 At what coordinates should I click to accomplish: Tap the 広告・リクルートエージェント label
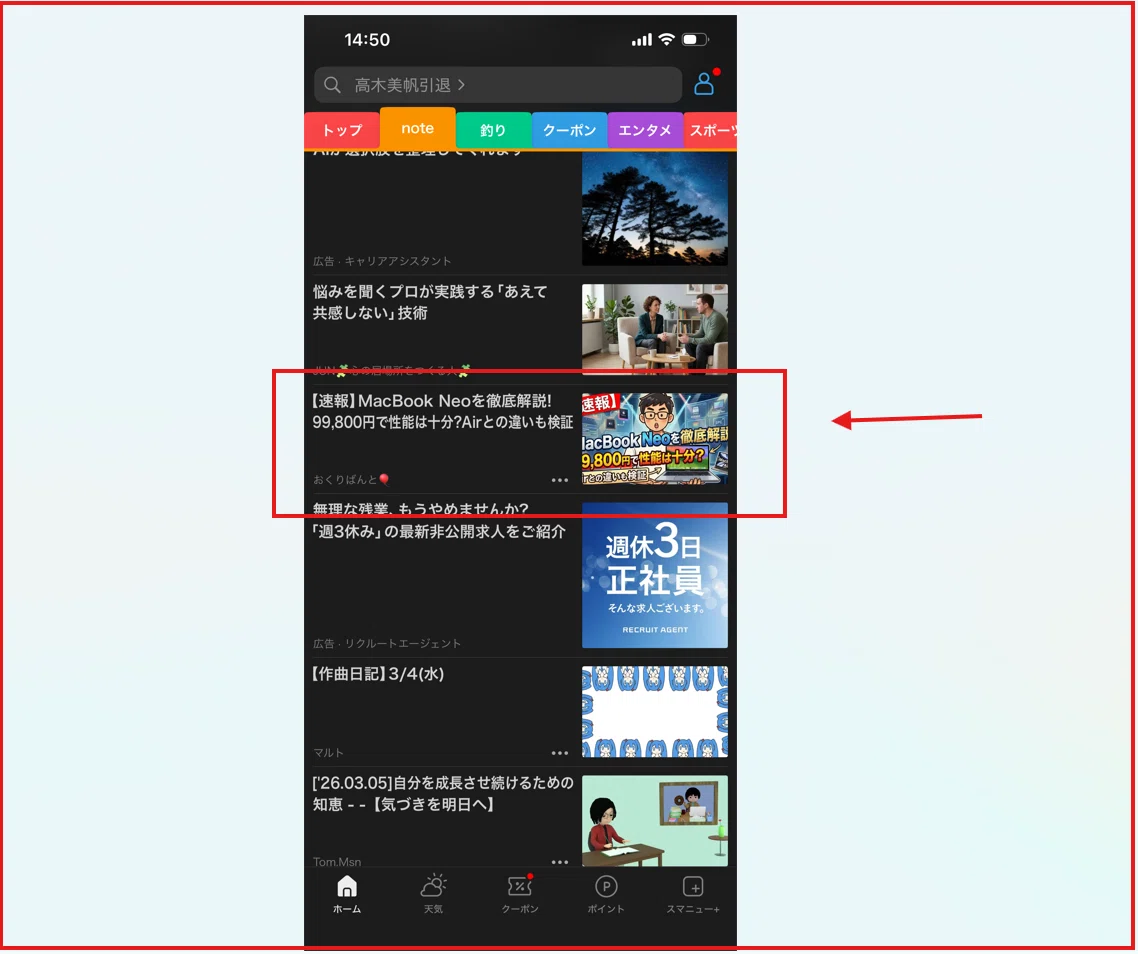[x=387, y=644]
